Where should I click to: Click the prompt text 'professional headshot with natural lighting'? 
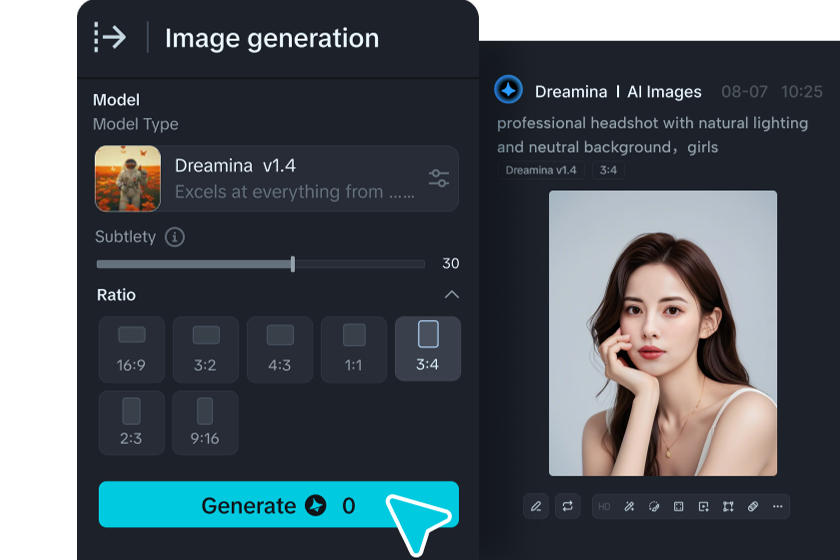pos(652,123)
